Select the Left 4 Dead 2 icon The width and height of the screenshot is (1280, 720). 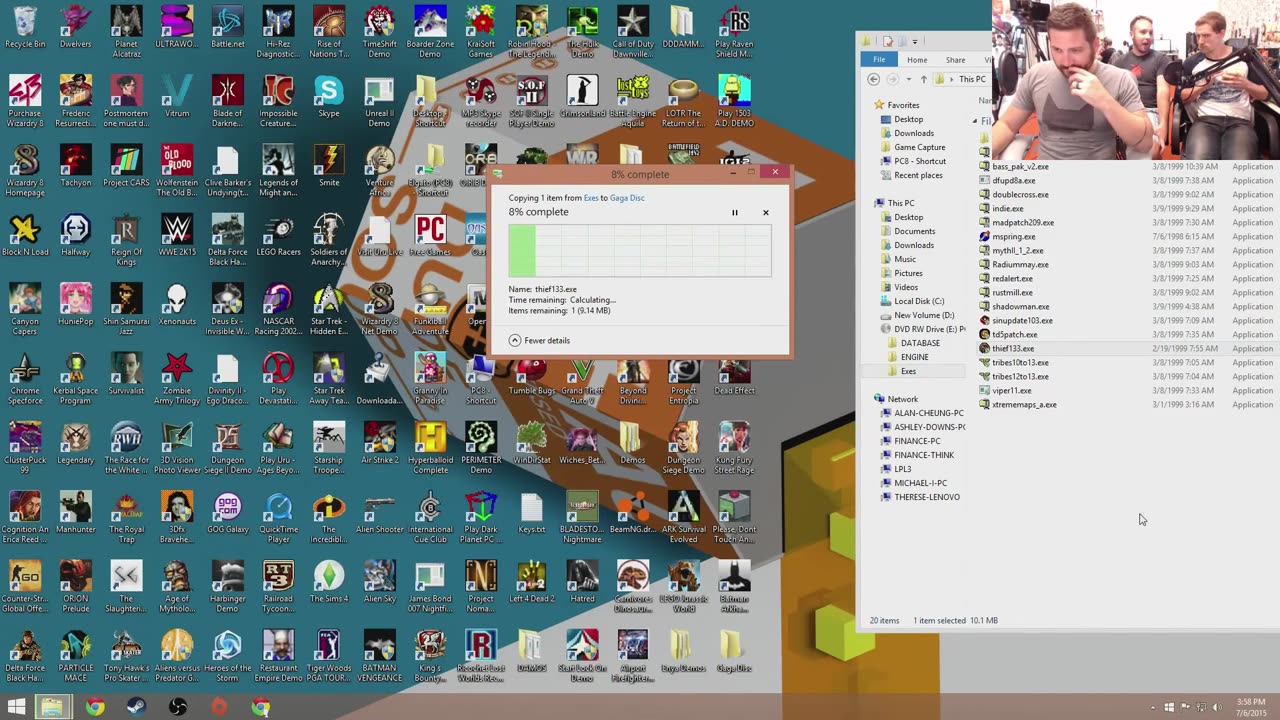(531, 581)
